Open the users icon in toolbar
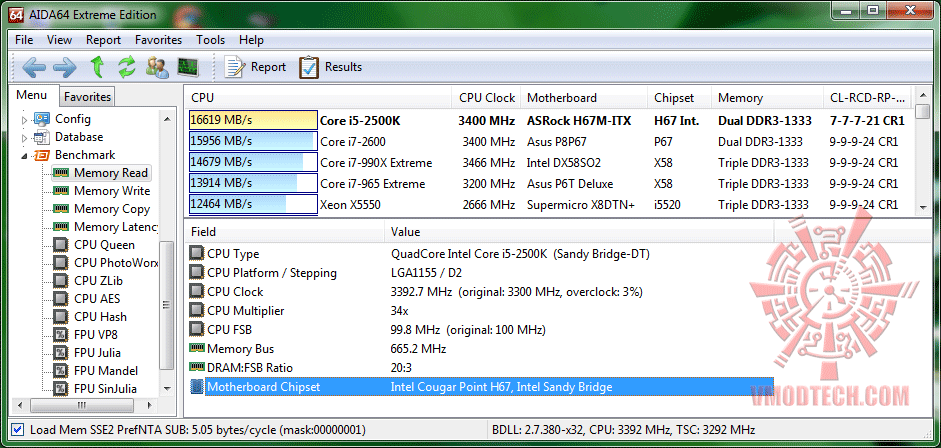The width and height of the screenshot is (941, 448). pos(157,67)
